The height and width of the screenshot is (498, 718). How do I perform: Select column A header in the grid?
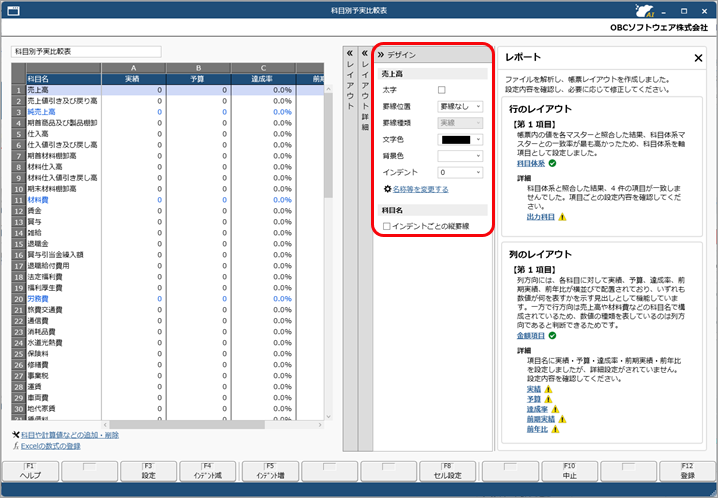click(x=134, y=68)
